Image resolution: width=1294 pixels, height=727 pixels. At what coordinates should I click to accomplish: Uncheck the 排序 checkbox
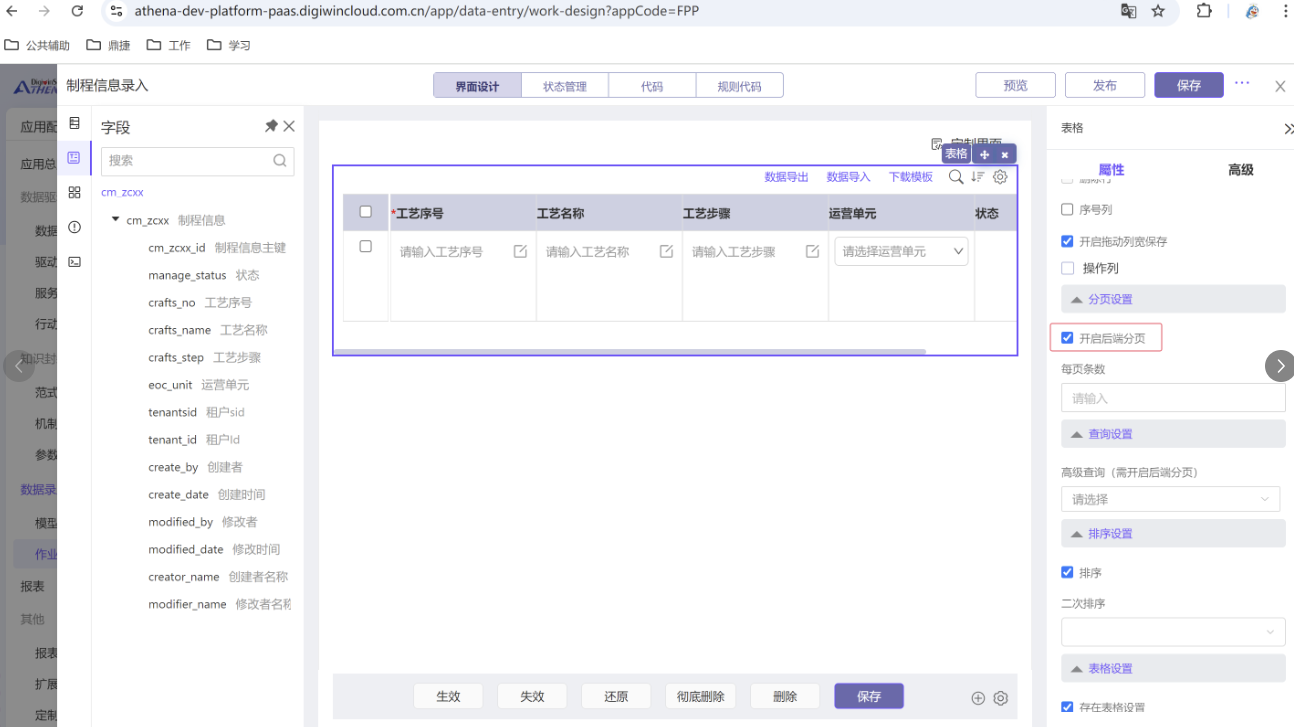click(1067, 572)
